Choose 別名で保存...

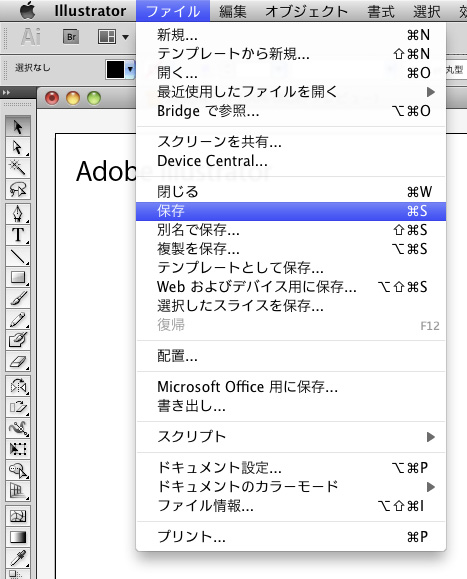point(291,230)
